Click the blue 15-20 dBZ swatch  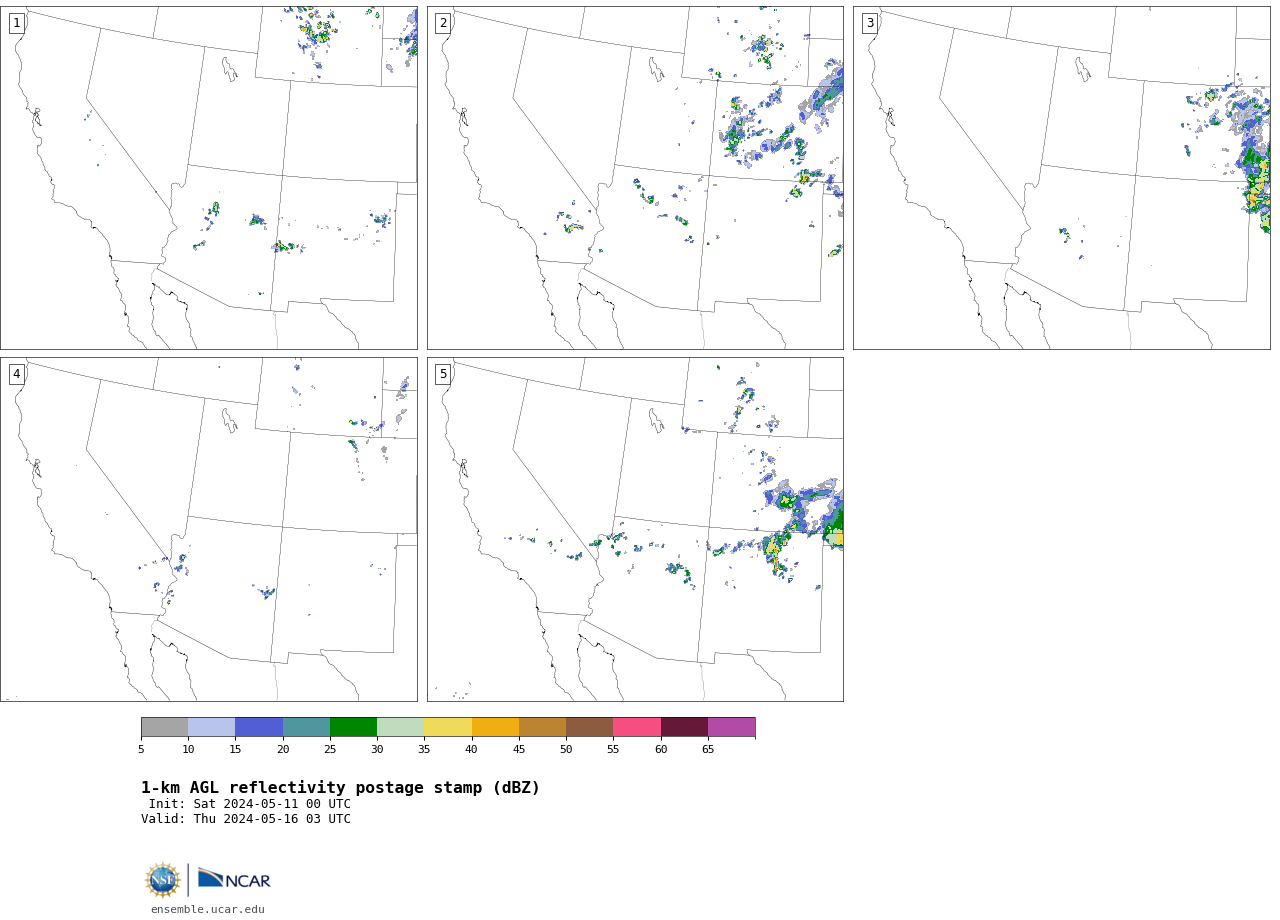point(259,727)
